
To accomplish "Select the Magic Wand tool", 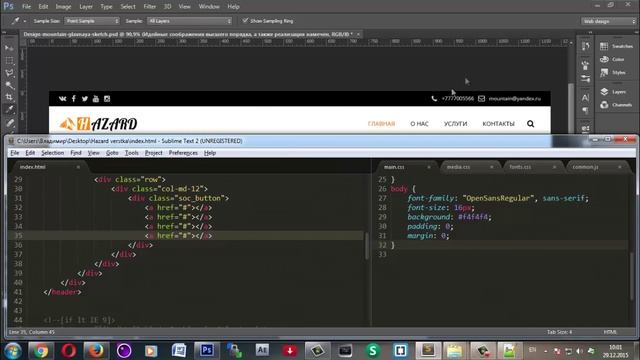I will point(9,85).
